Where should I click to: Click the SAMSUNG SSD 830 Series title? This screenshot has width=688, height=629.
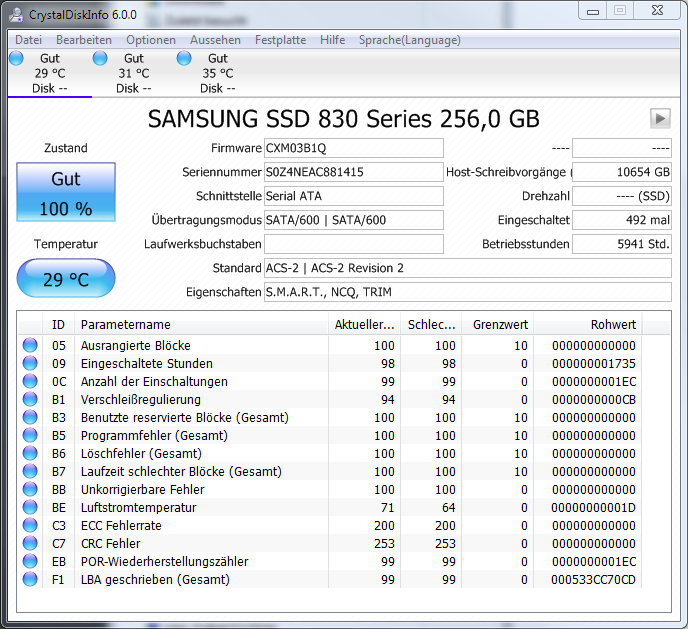(x=344, y=118)
